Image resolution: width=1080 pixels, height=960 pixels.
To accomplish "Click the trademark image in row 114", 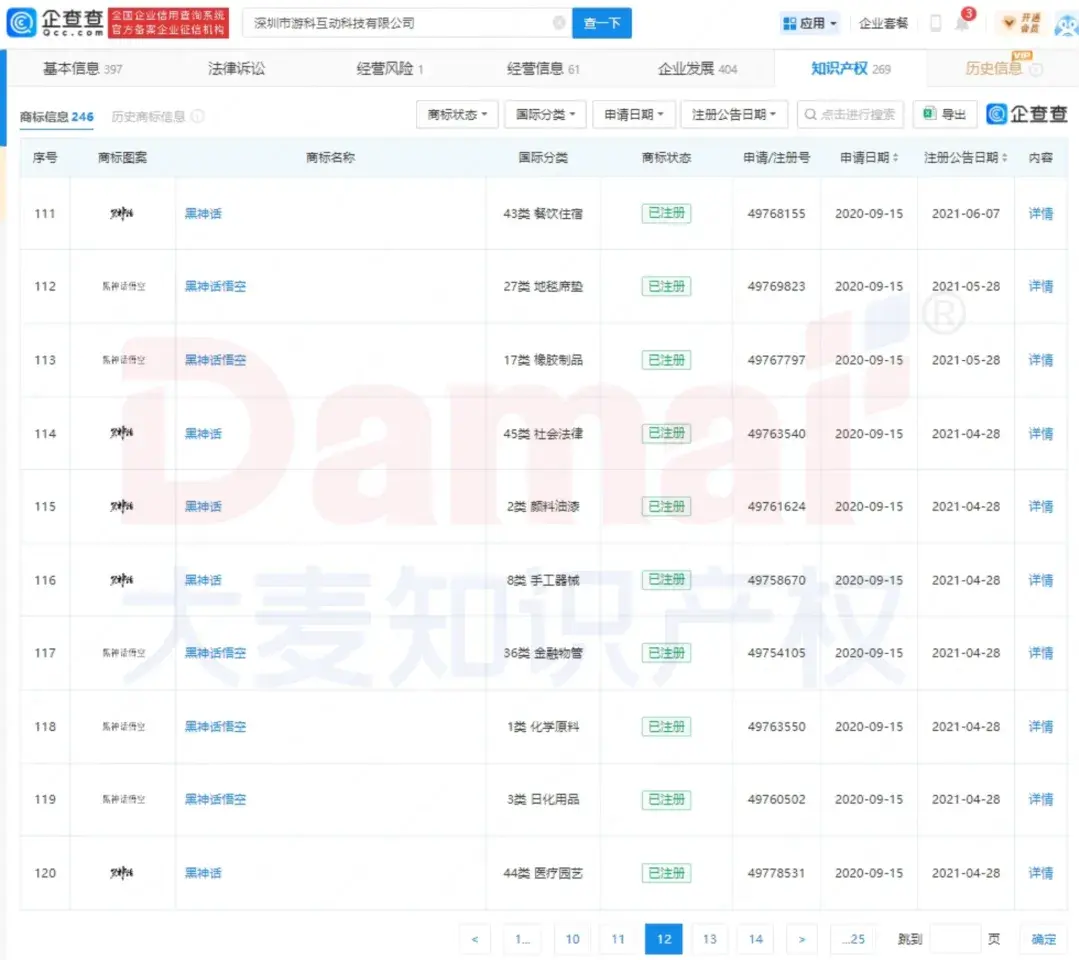I will (122, 433).
